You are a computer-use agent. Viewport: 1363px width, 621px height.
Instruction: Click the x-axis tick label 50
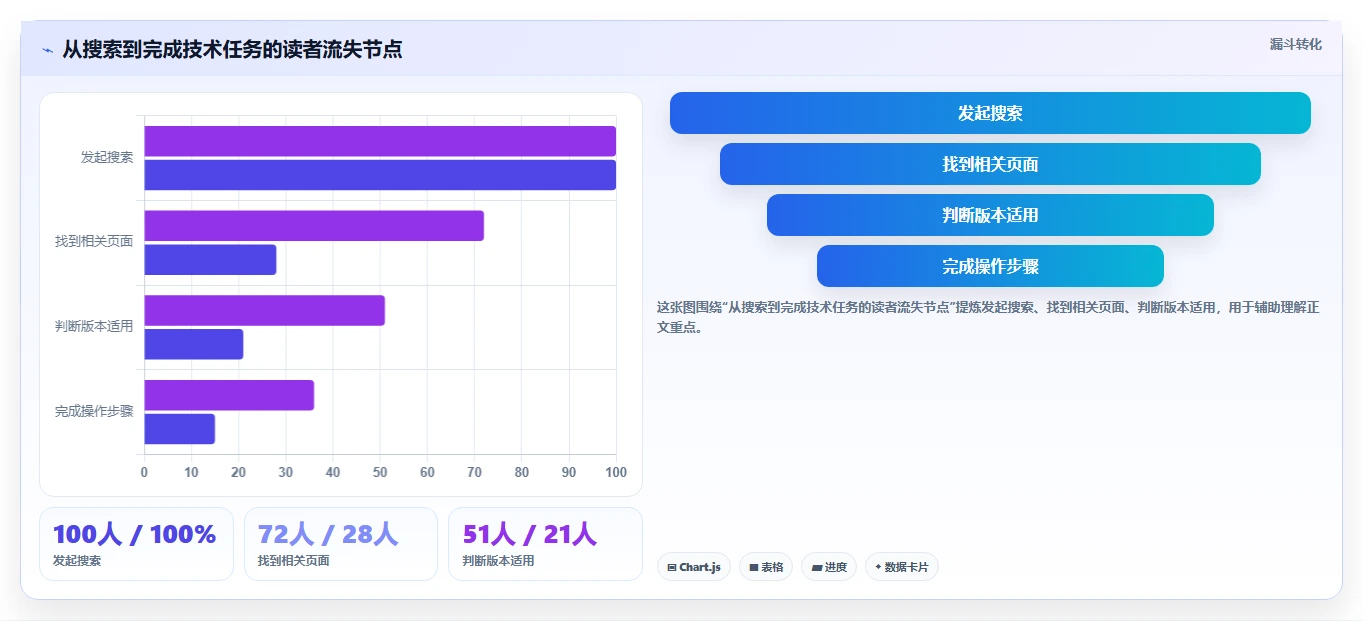click(380, 472)
